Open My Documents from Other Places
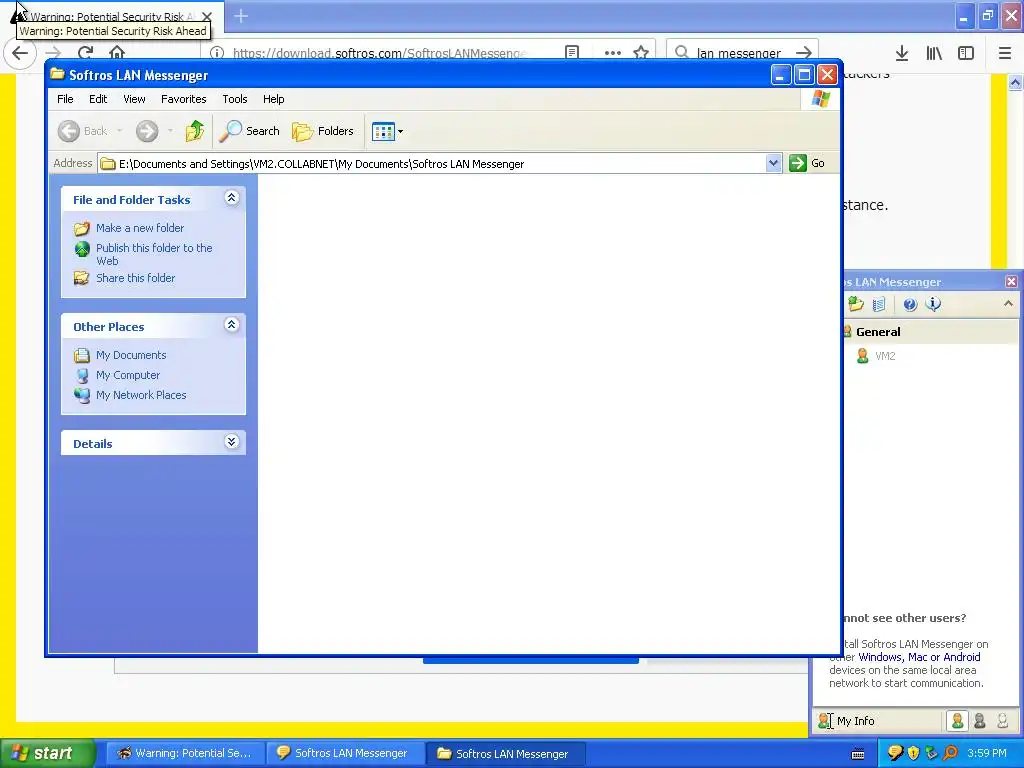Image resolution: width=1024 pixels, height=768 pixels. click(x=131, y=355)
